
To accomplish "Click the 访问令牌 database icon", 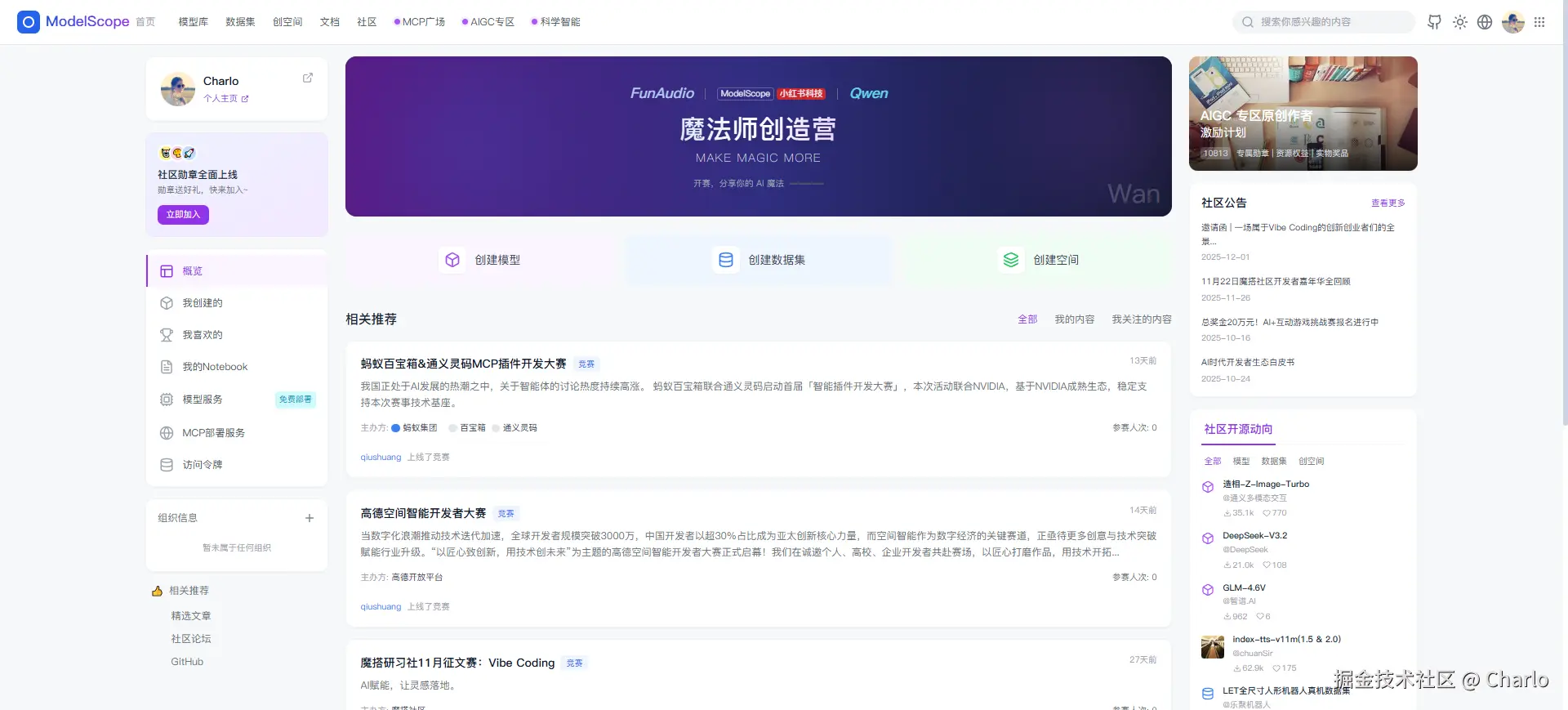I will pyautogui.click(x=167, y=465).
